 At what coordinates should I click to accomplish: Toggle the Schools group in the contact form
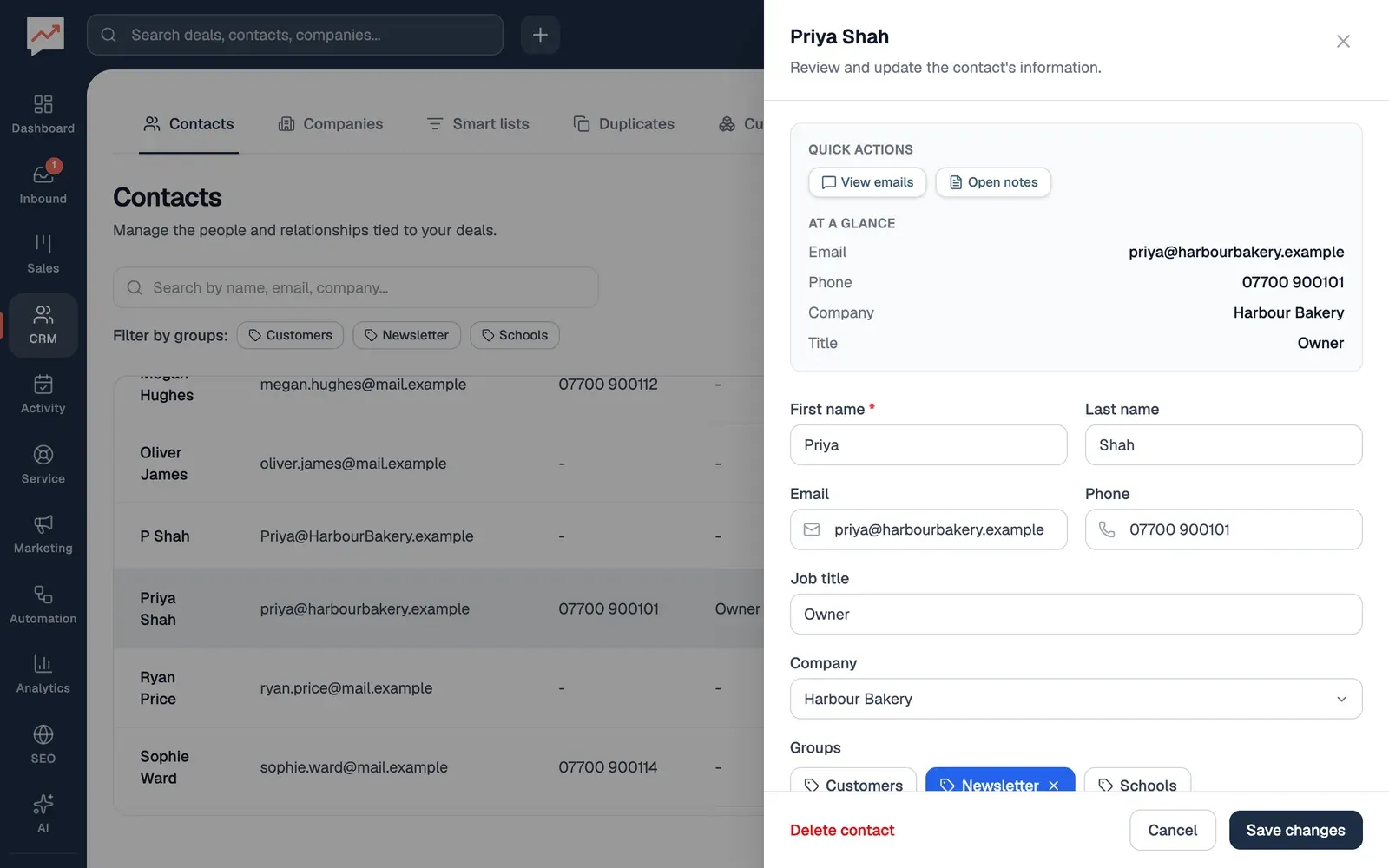(1137, 779)
